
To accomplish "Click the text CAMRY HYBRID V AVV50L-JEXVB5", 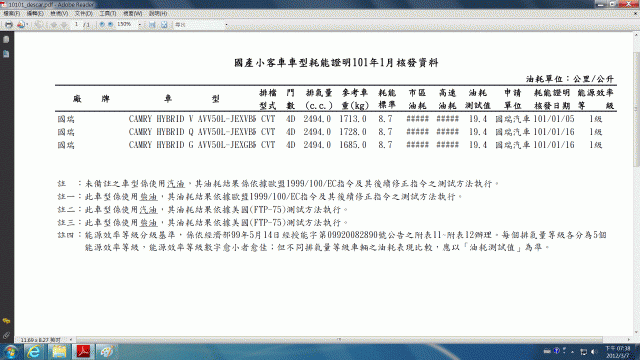I will [x=192, y=119].
